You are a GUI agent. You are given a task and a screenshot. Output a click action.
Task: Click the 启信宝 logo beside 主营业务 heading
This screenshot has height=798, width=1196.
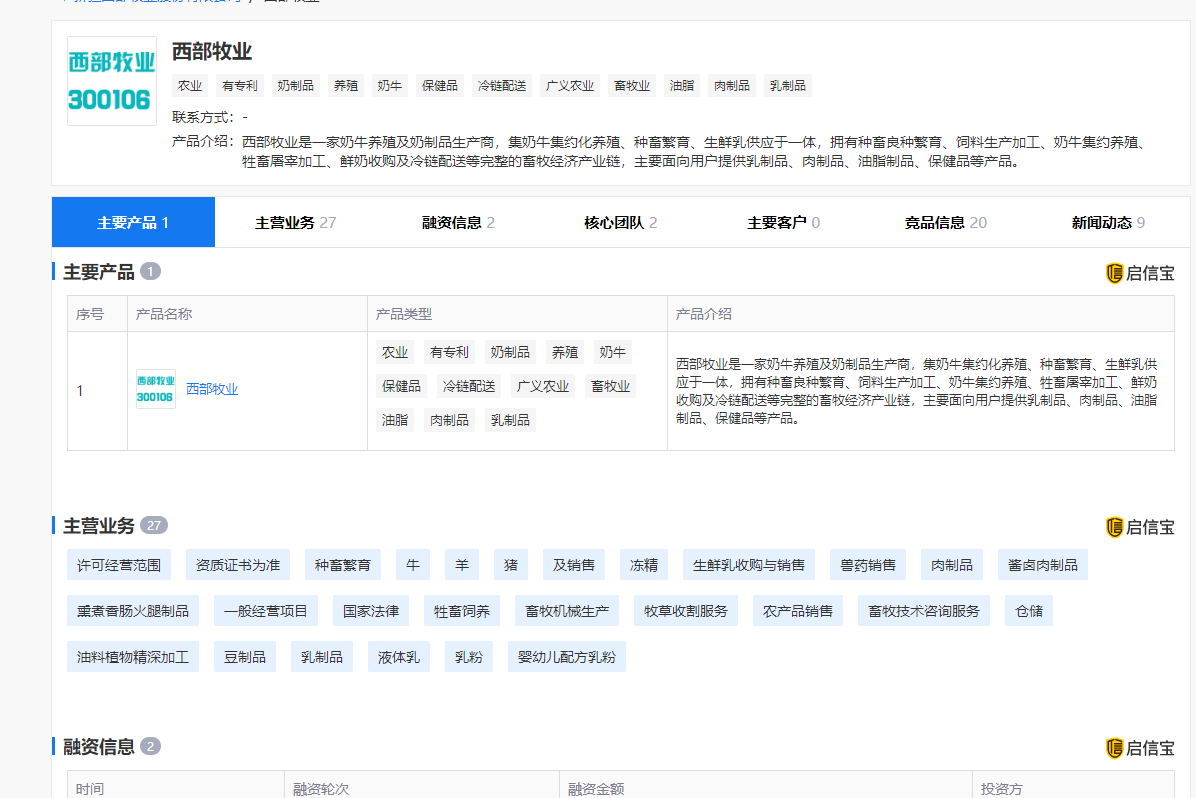point(1140,527)
